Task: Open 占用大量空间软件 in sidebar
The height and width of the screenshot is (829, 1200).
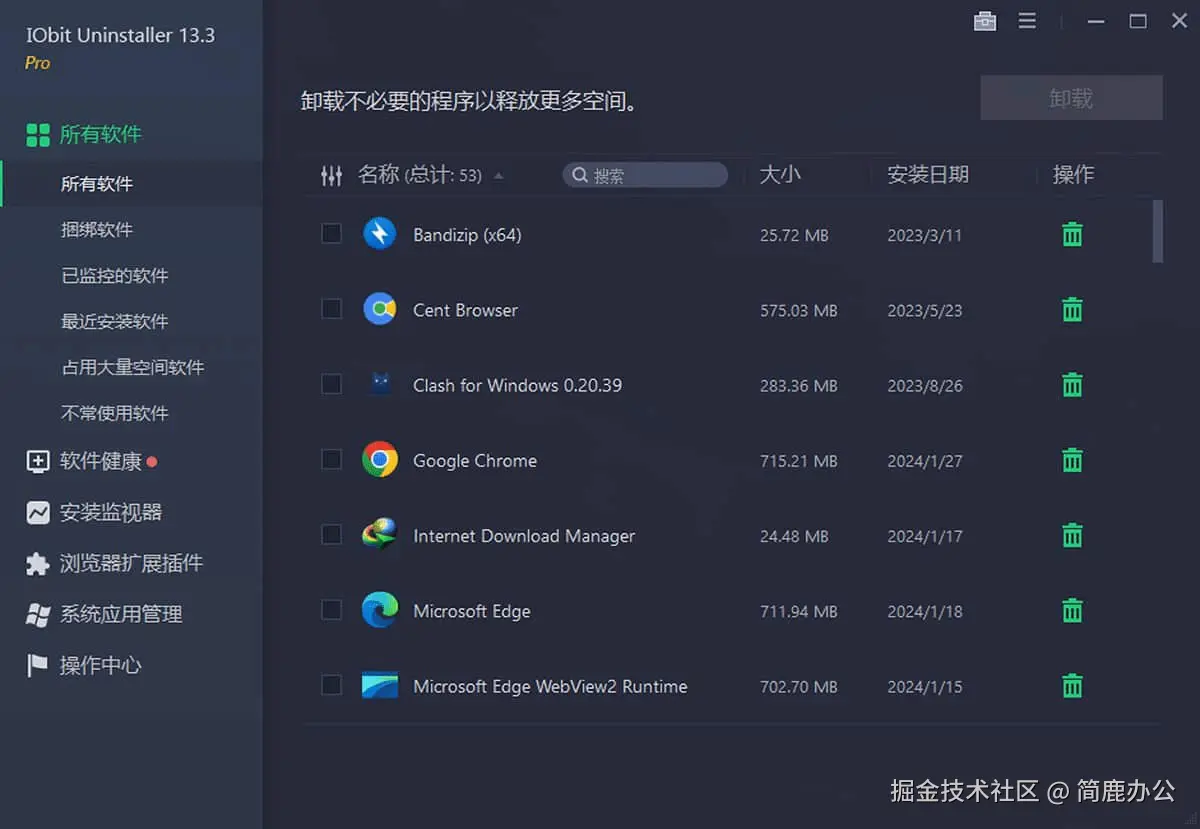Action: [x=131, y=368]
